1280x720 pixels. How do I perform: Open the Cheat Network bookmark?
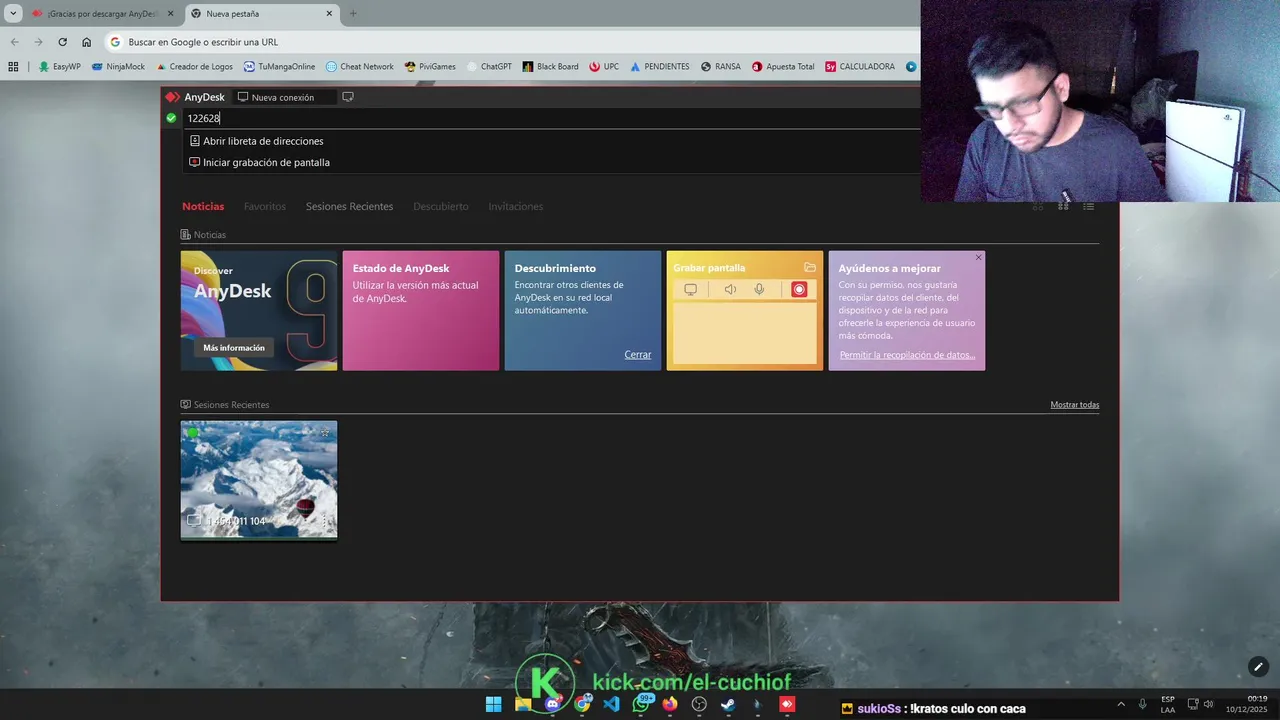click(x=360, y=67)
